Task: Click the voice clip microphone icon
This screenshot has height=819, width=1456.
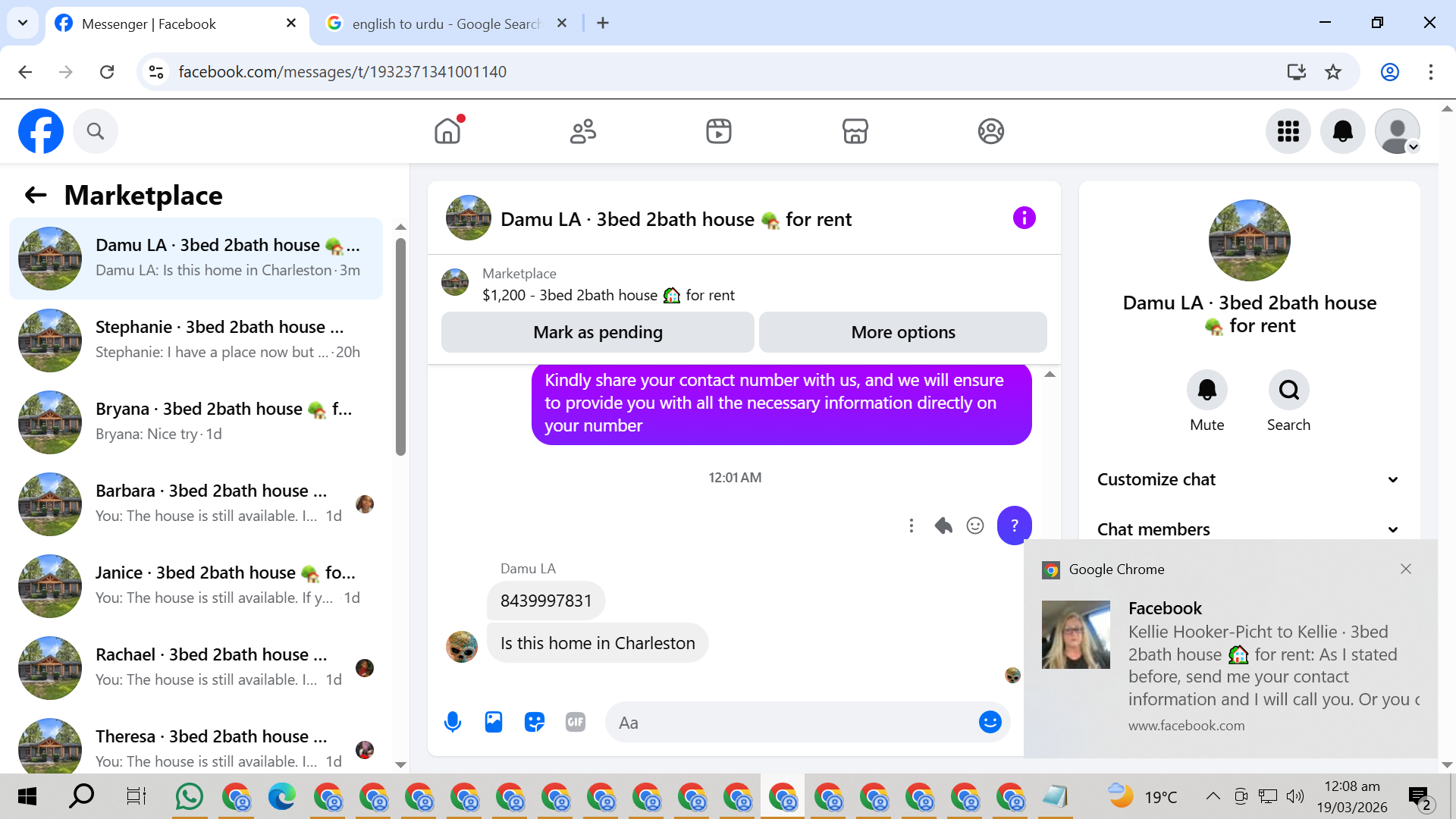Action: 453,722
